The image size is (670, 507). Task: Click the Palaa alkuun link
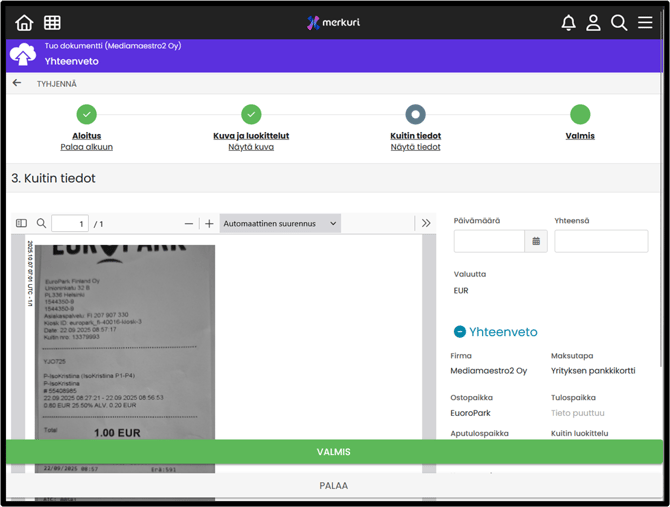[86, 147]
